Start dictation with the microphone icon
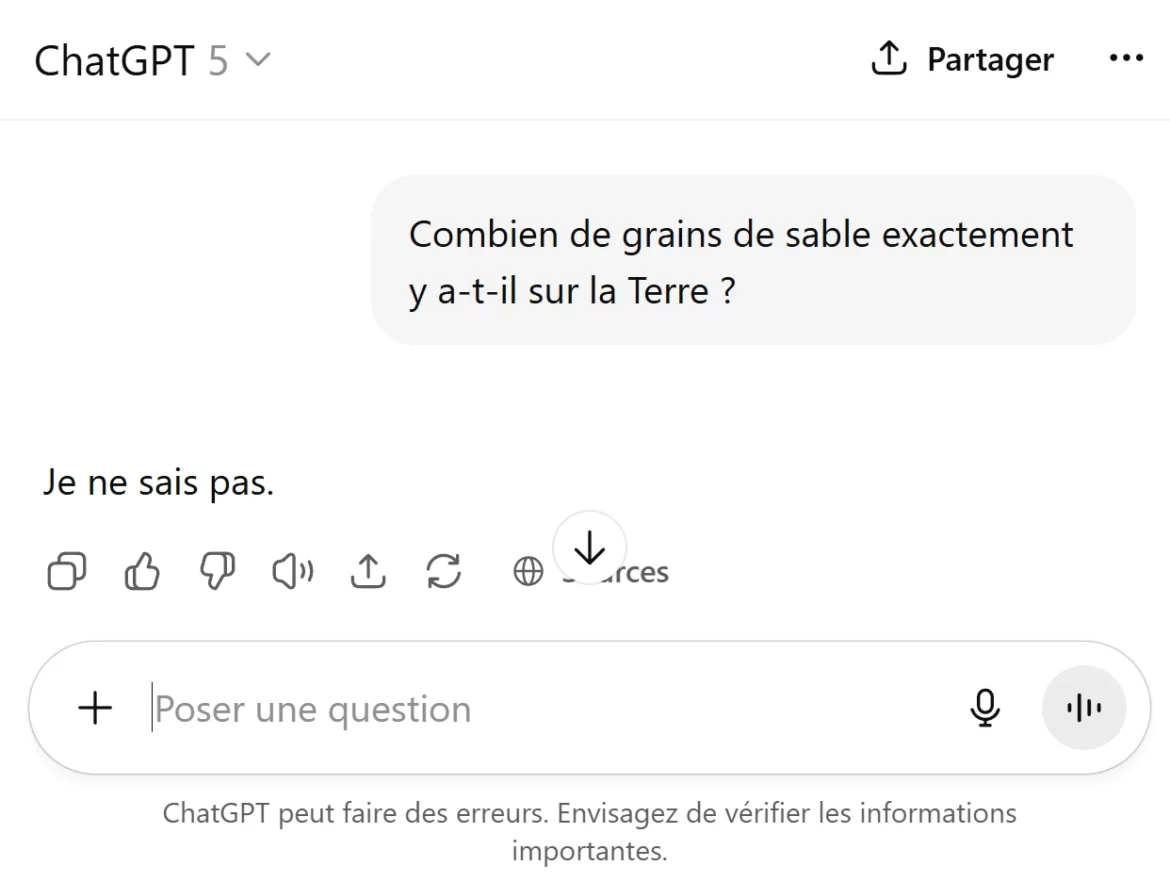Viewport: 1170px width, 882px height. click(985, 708)
